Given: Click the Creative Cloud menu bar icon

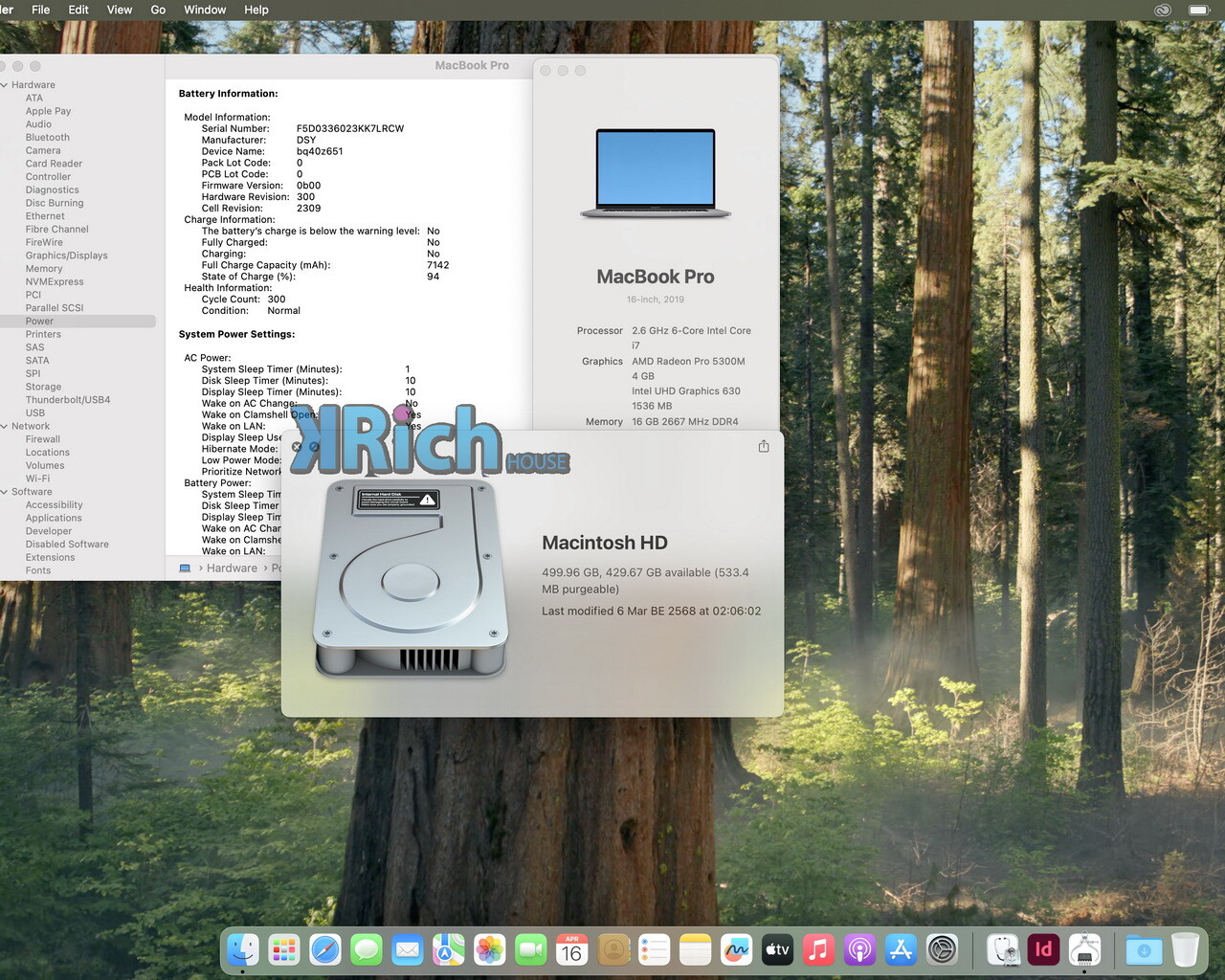Looking at the screenshot, I should 1163,10.
